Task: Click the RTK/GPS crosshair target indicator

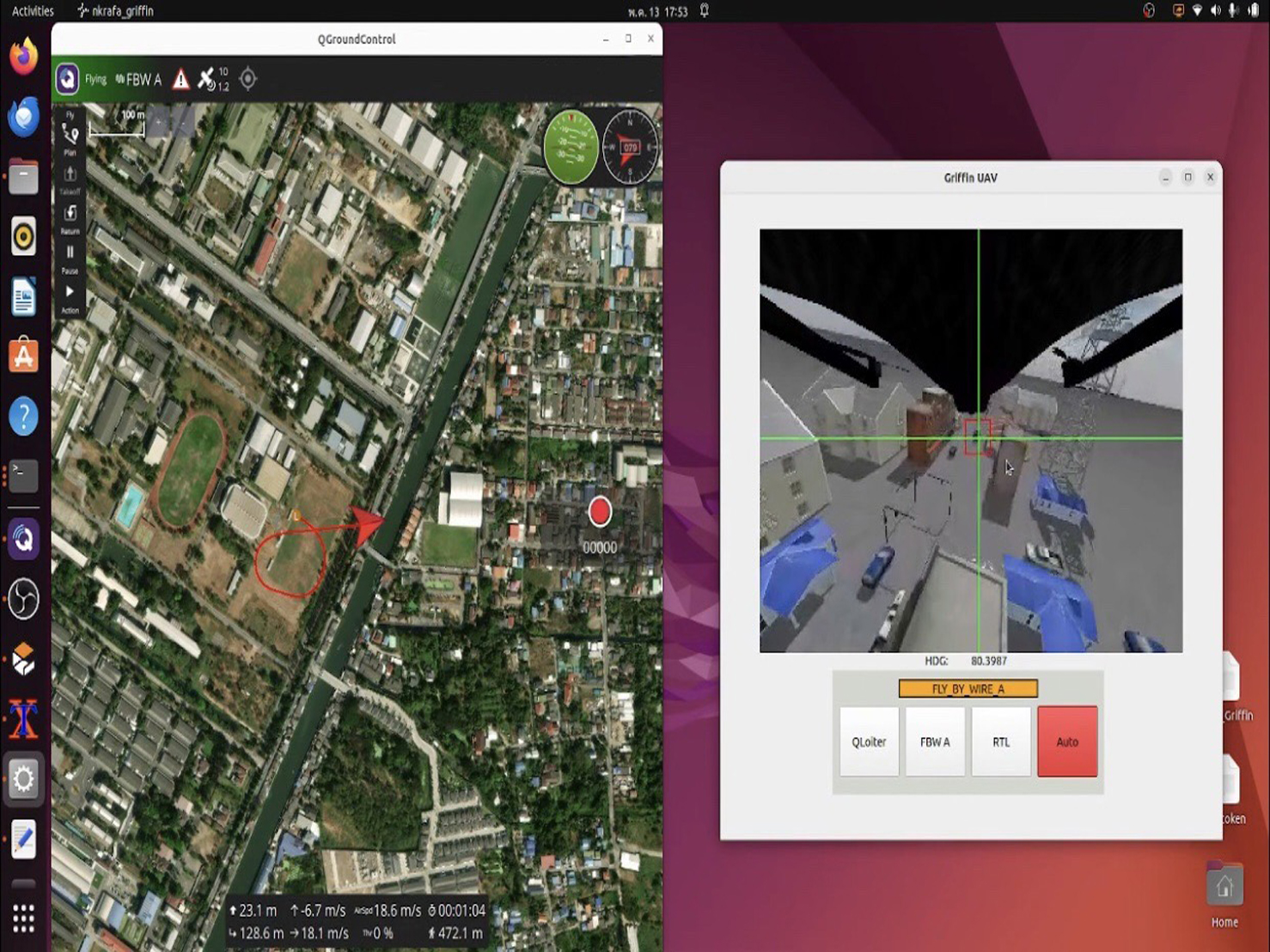Action: 247,79
